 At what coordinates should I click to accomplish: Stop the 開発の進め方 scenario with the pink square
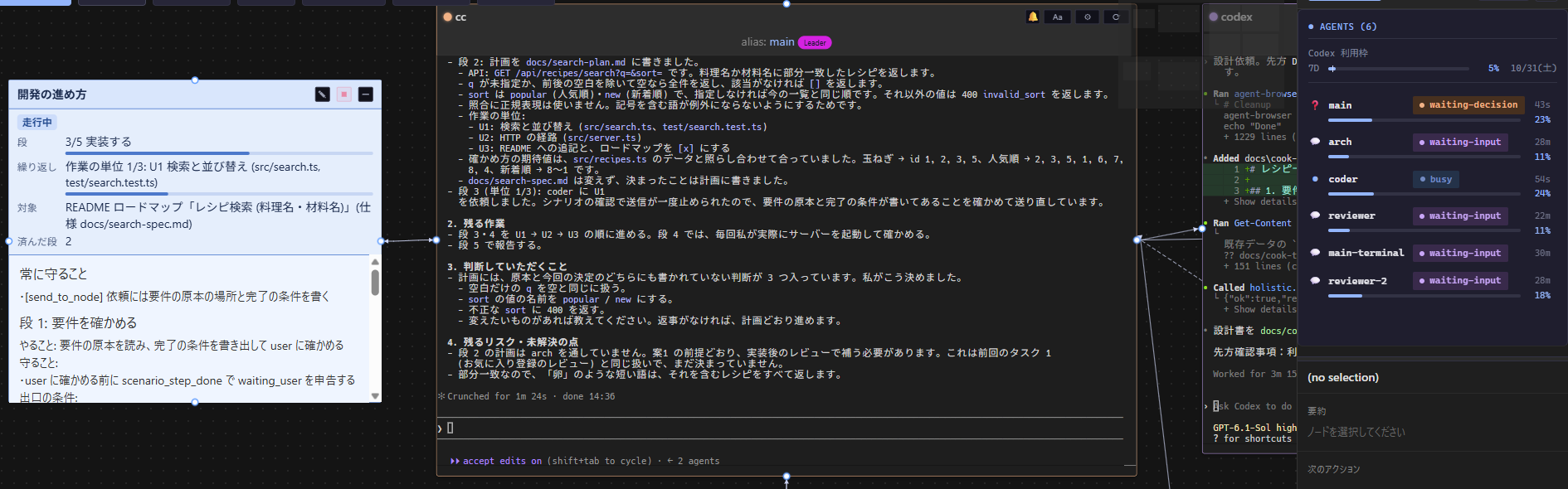(344, 94)
